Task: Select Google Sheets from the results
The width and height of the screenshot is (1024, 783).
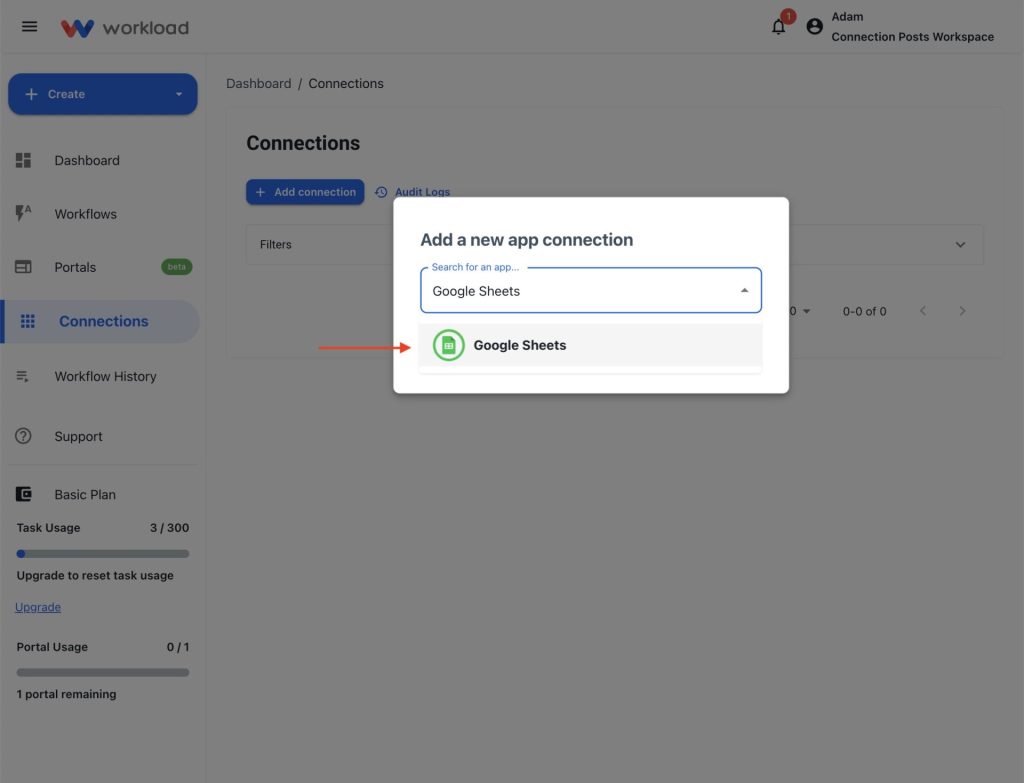Action: click(x=590, y=345)
